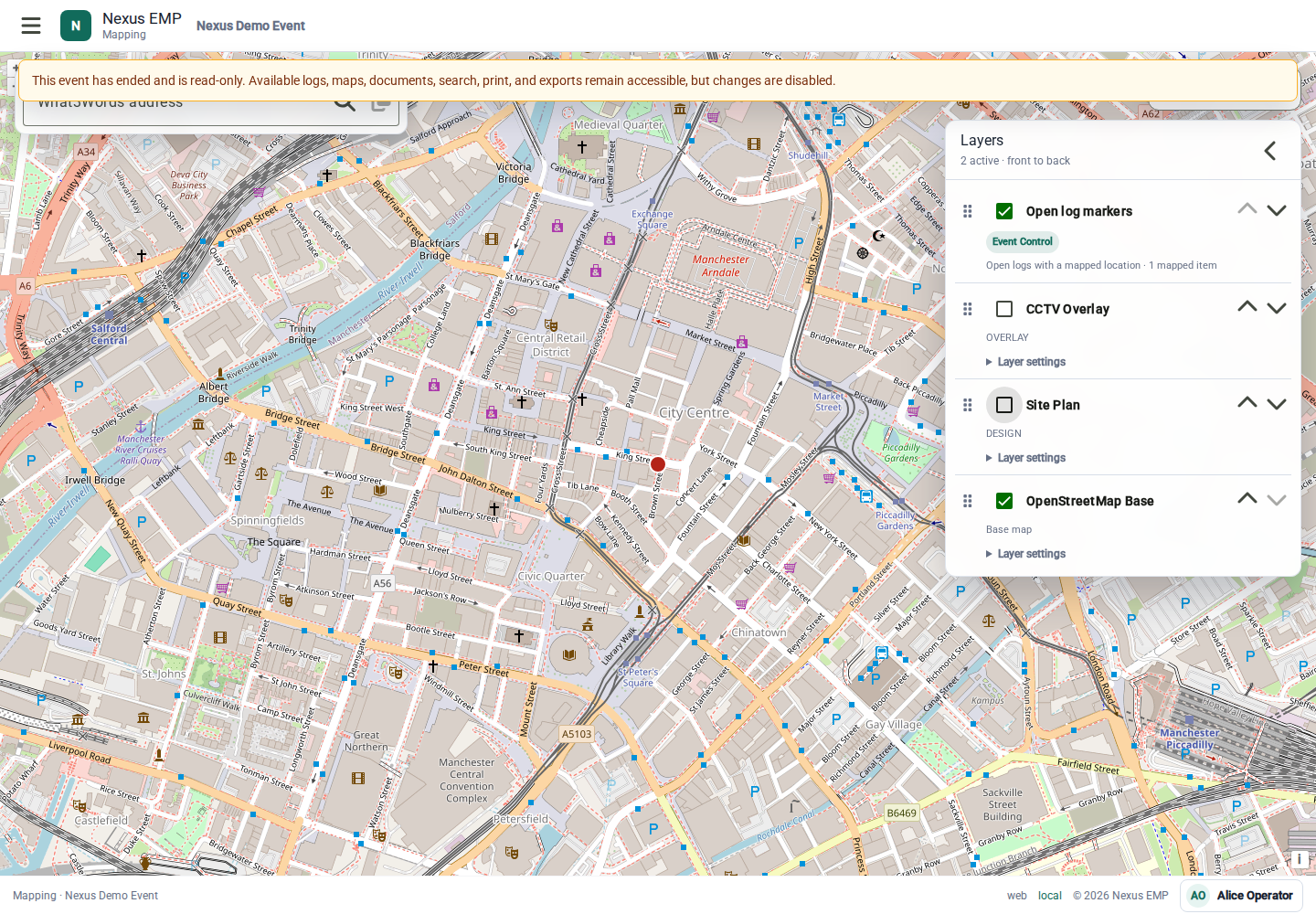The width and height of the screenshot is (1316, 914).
Task: Uncheck OpenStreetMap Base layer
Action: 1004,501
